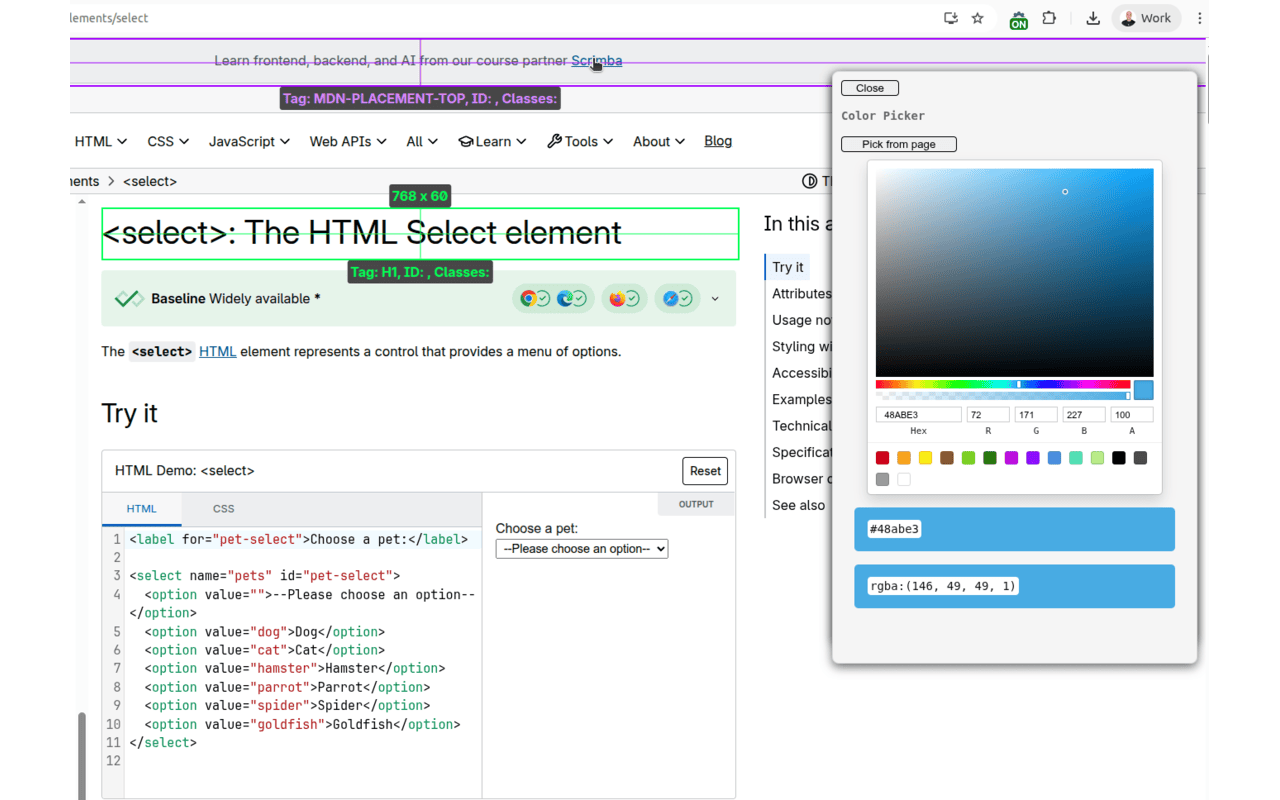Image resolution: width=1280 pixels, height=800 pixels.
Task: Click the Hex input field in Color Picker
Action: pyautogui.click(x=918, y=414)
